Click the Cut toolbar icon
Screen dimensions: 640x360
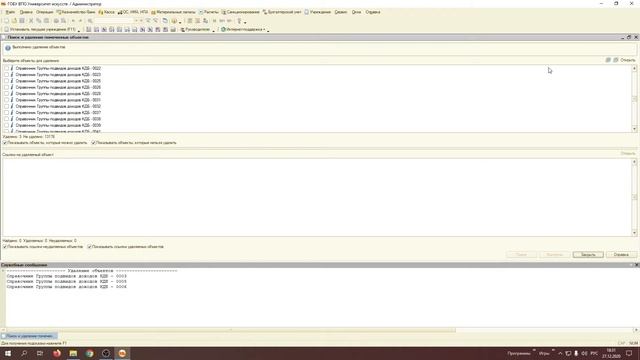point(31,21)
